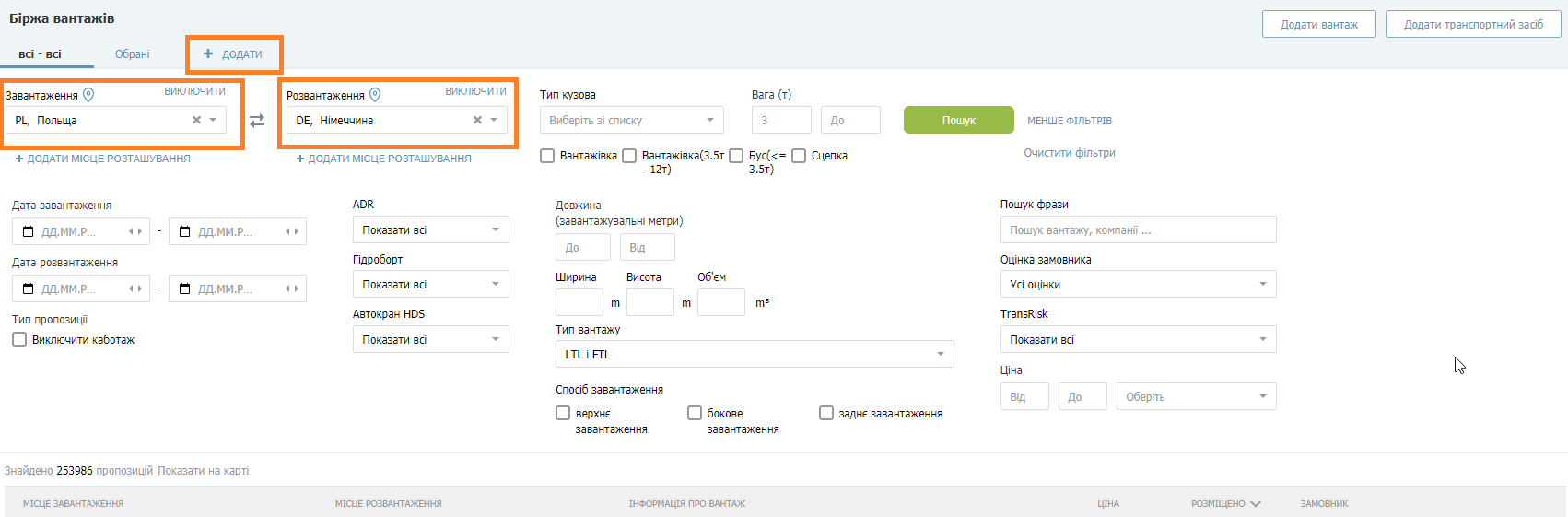
Task: Click the plus icon on the ДОДАТИ tab
Action: pyautogui.click(x=208, y=53)
